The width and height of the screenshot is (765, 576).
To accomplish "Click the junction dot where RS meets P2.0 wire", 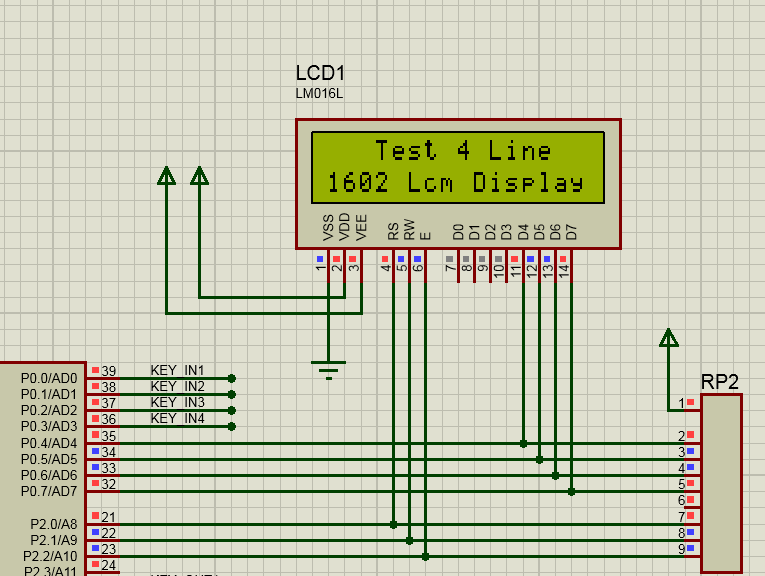I will (394, 525).
